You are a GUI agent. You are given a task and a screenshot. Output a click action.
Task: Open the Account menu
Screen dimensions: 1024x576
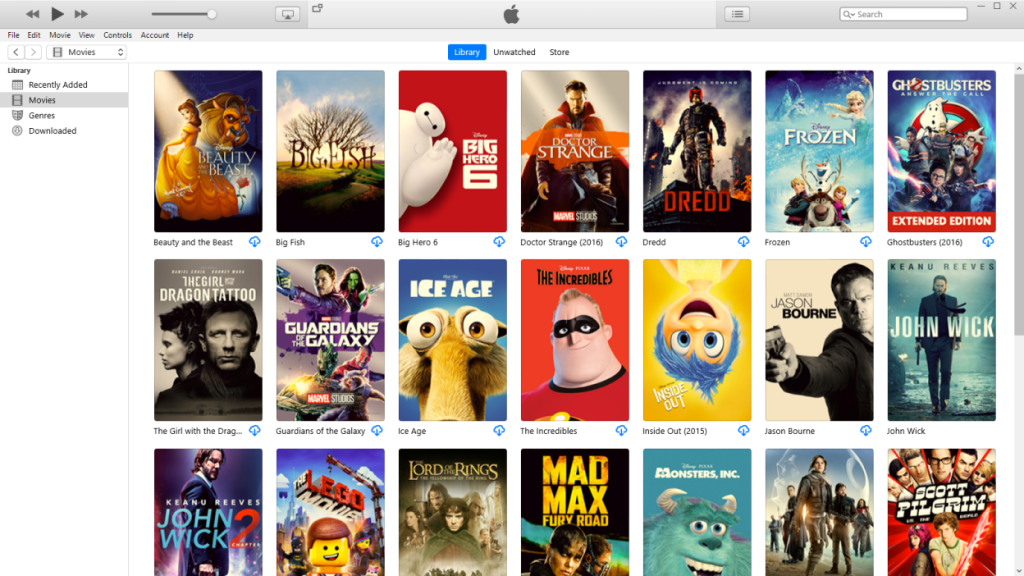coord(155,35)
